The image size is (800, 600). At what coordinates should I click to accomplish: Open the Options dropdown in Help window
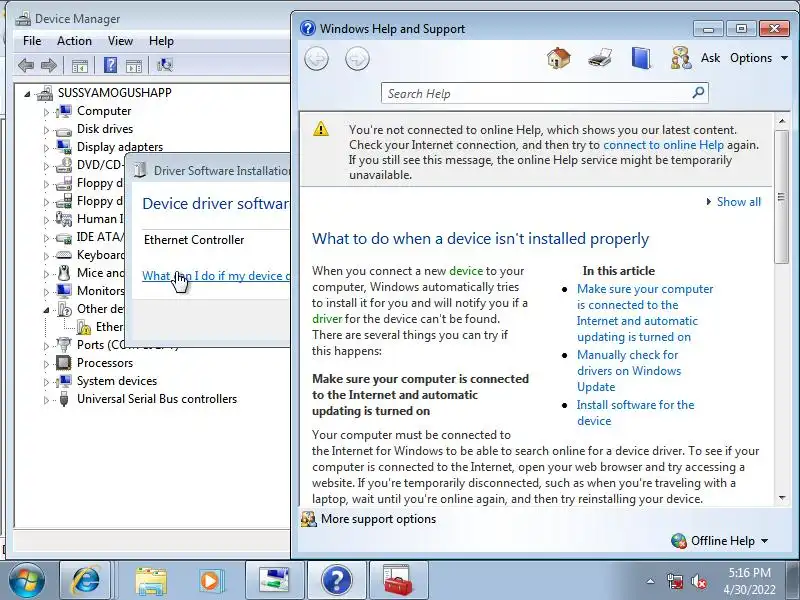click(759, 58)
